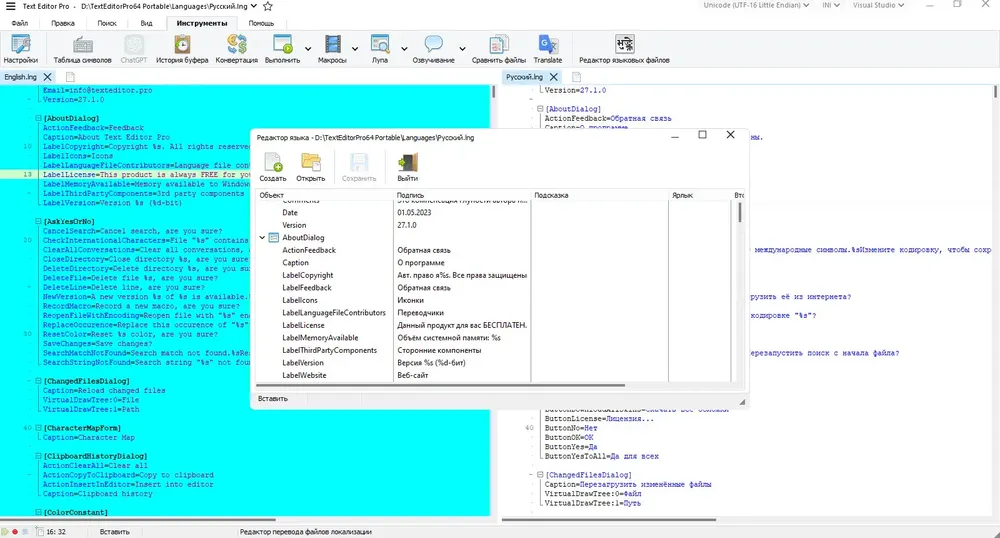Switch to the Вид ribbon tab
The width and height of the screenshot is (1000, 538).
tap(146, 23)
